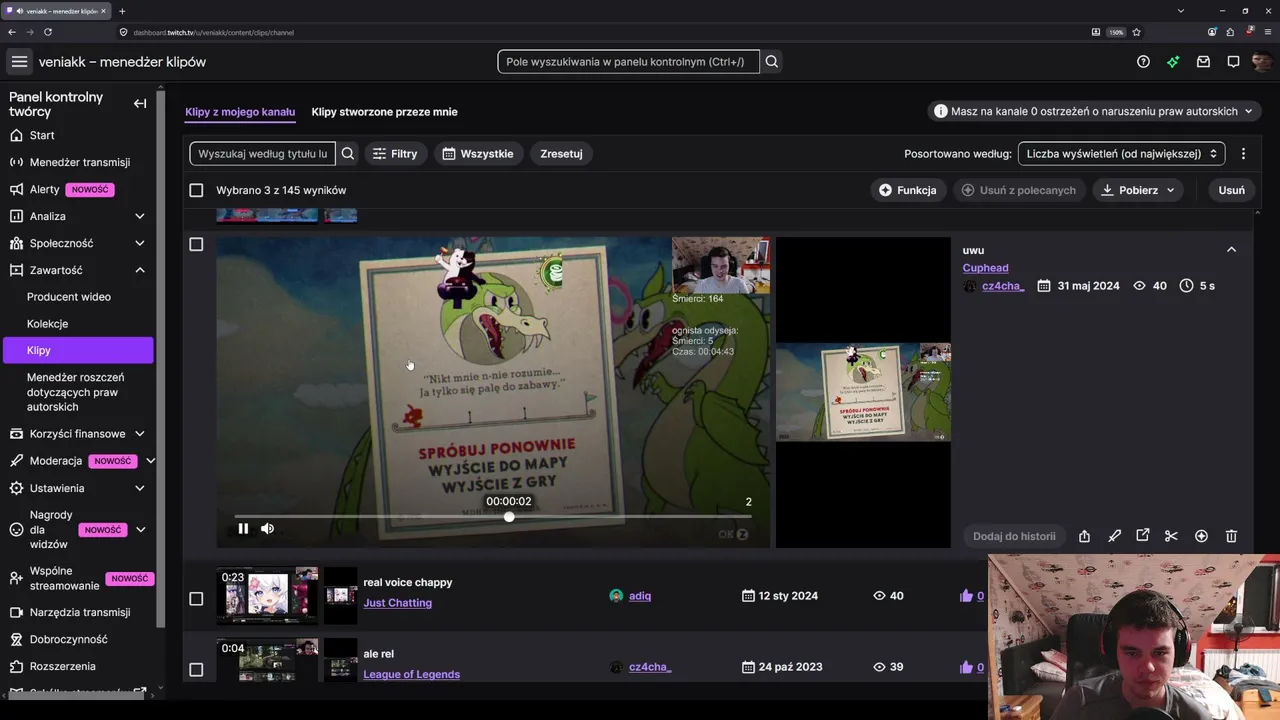Open the sort order dropdown
This screenshot has width=1280, height=720.
[x=1121, y=154]
